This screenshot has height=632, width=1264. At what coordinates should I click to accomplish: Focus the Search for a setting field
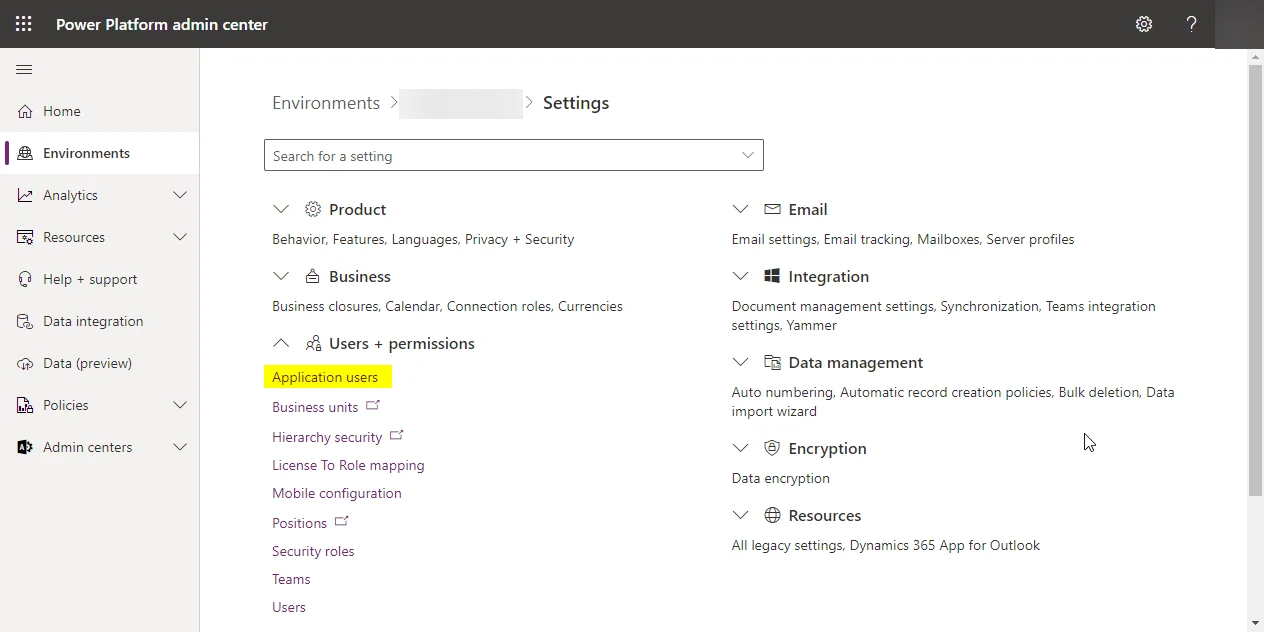(514, 155)
